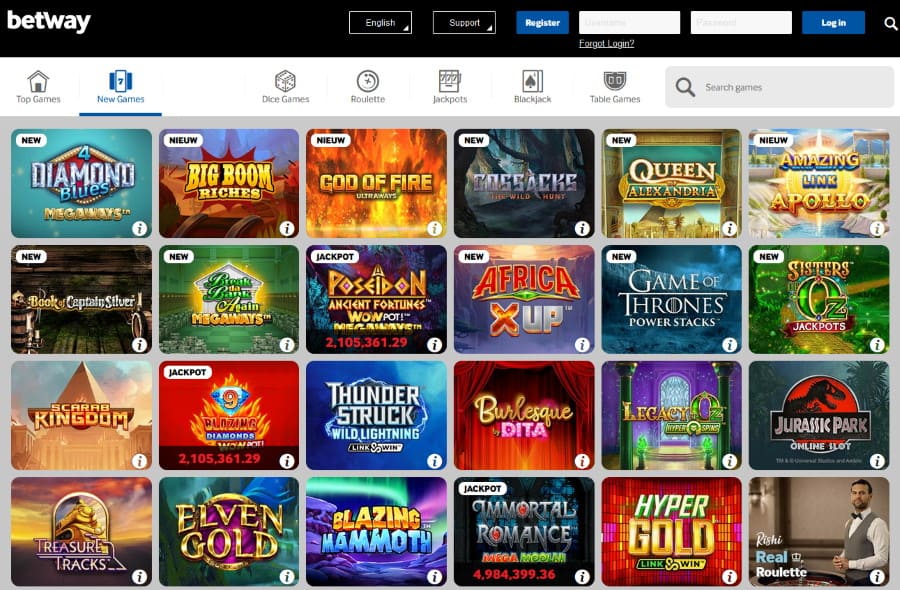Expand the English language dropdown
The image size is (900, 590).
381,23
